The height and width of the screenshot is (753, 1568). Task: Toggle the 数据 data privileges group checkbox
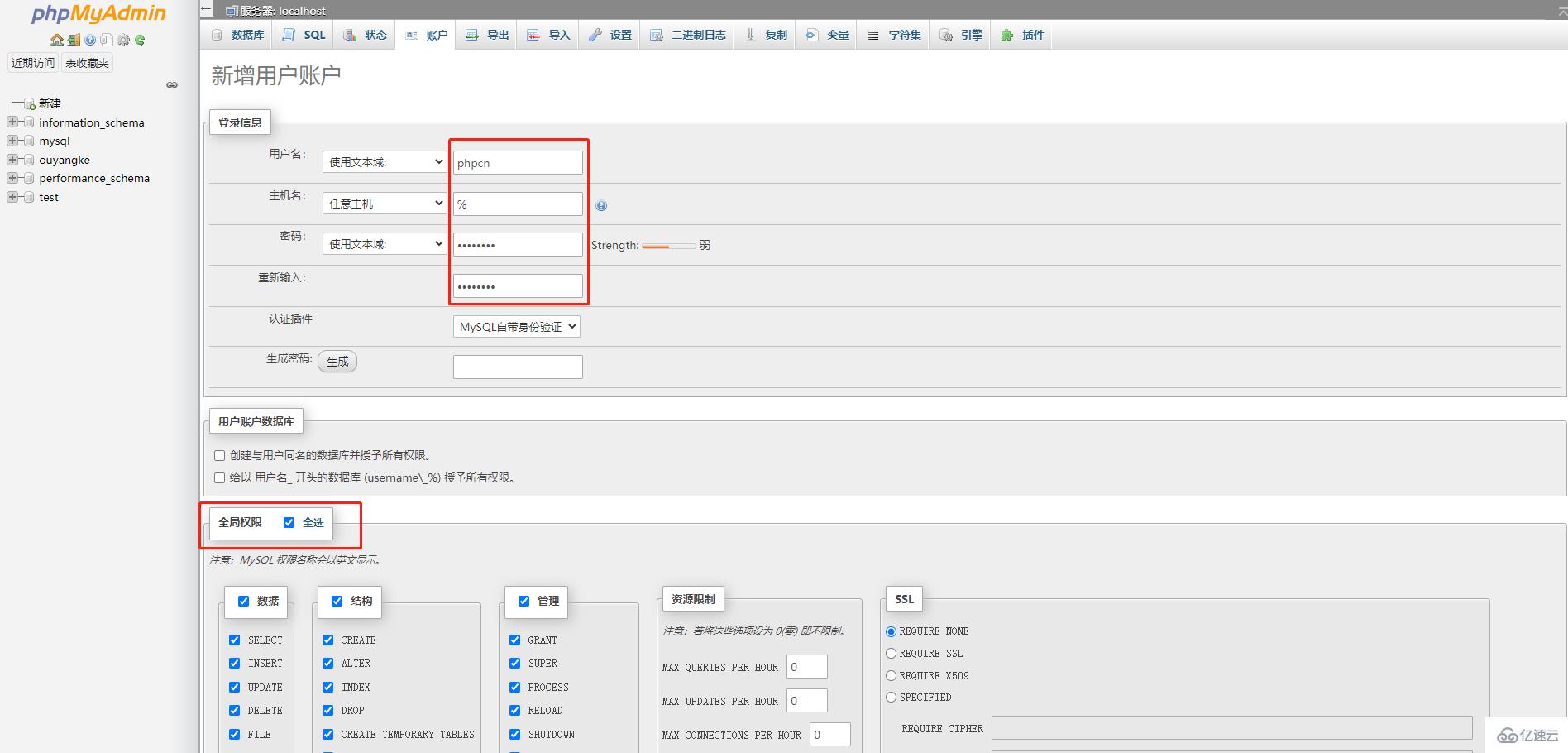pos(243,601)
